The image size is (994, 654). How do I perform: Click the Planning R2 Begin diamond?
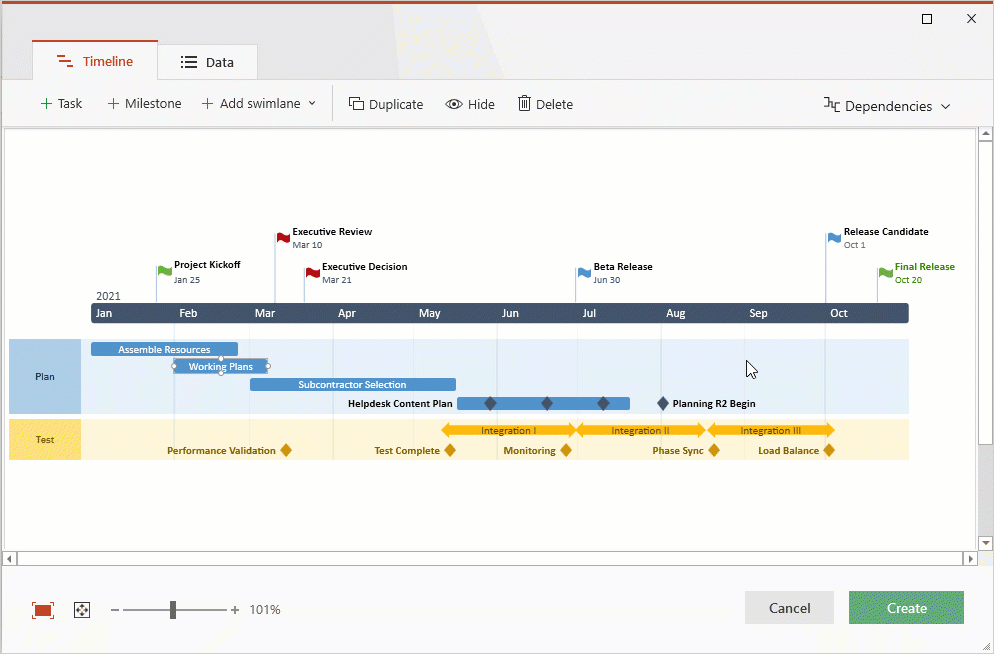click(663, 403)
